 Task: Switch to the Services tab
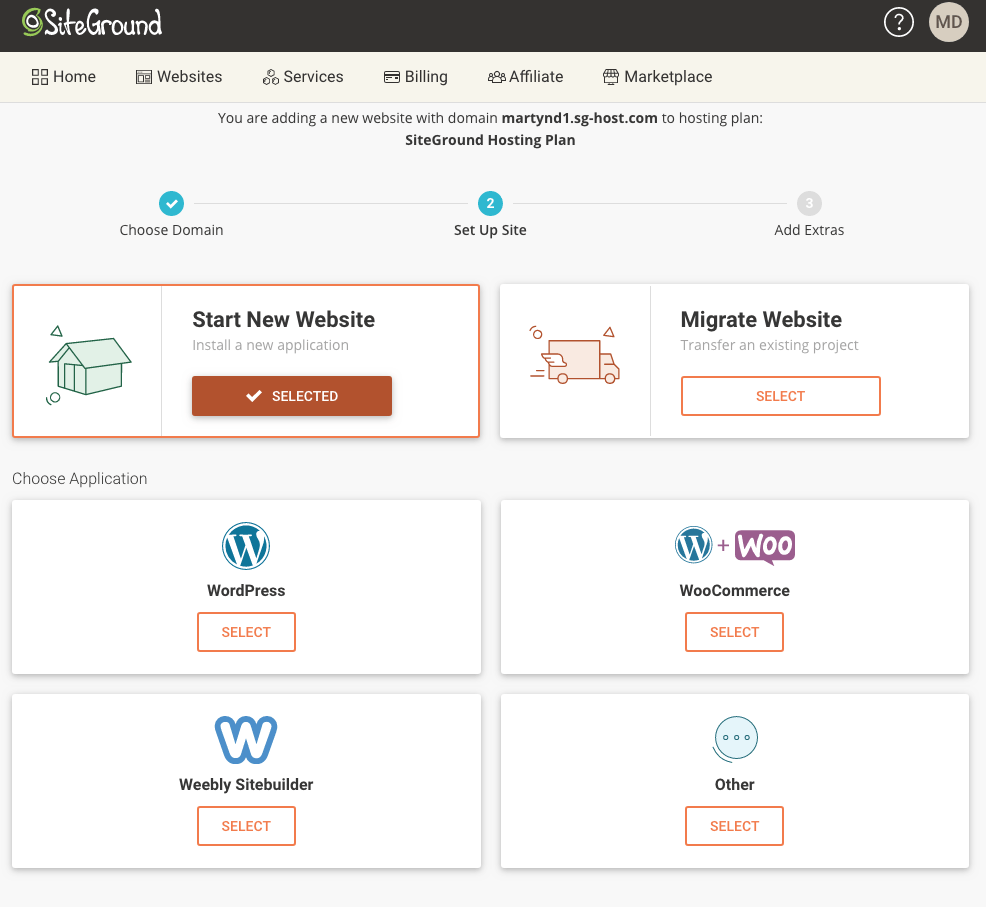[x=303, y=77]
